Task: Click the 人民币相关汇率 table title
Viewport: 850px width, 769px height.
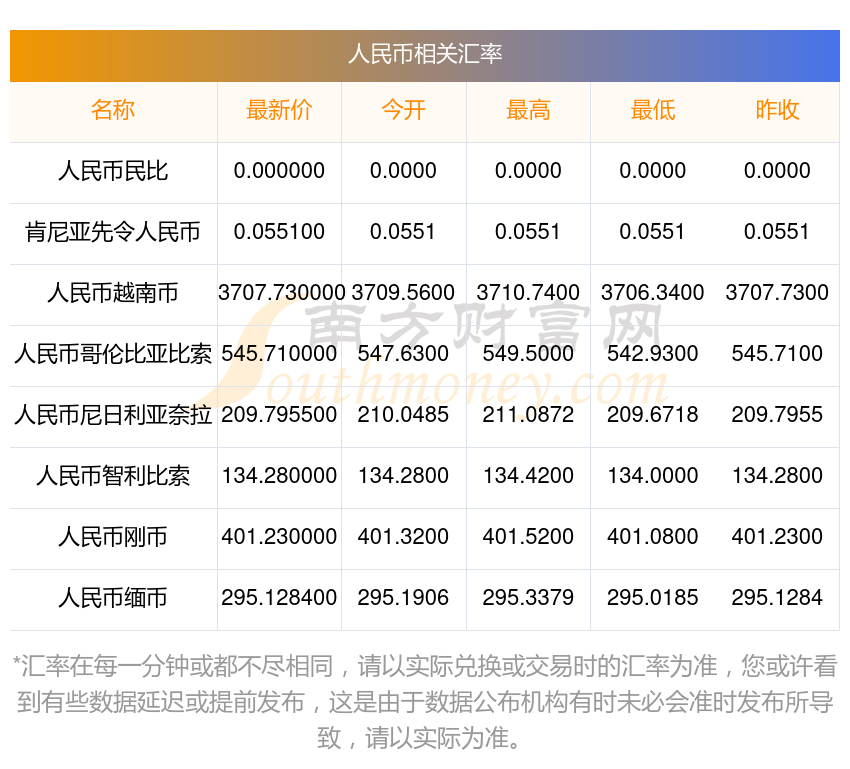Action: point(425,54)
